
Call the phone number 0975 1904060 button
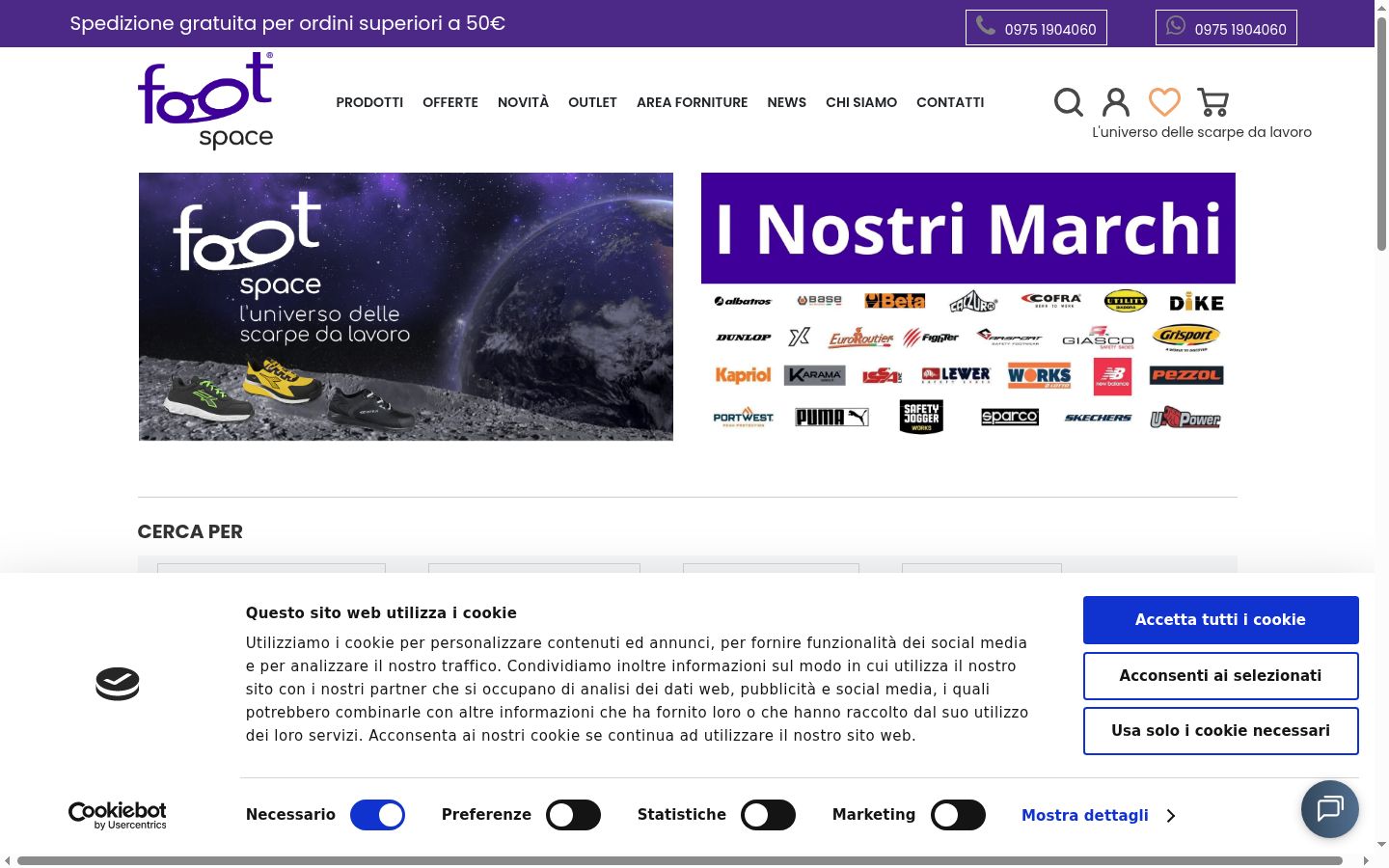pos(1036,28)
